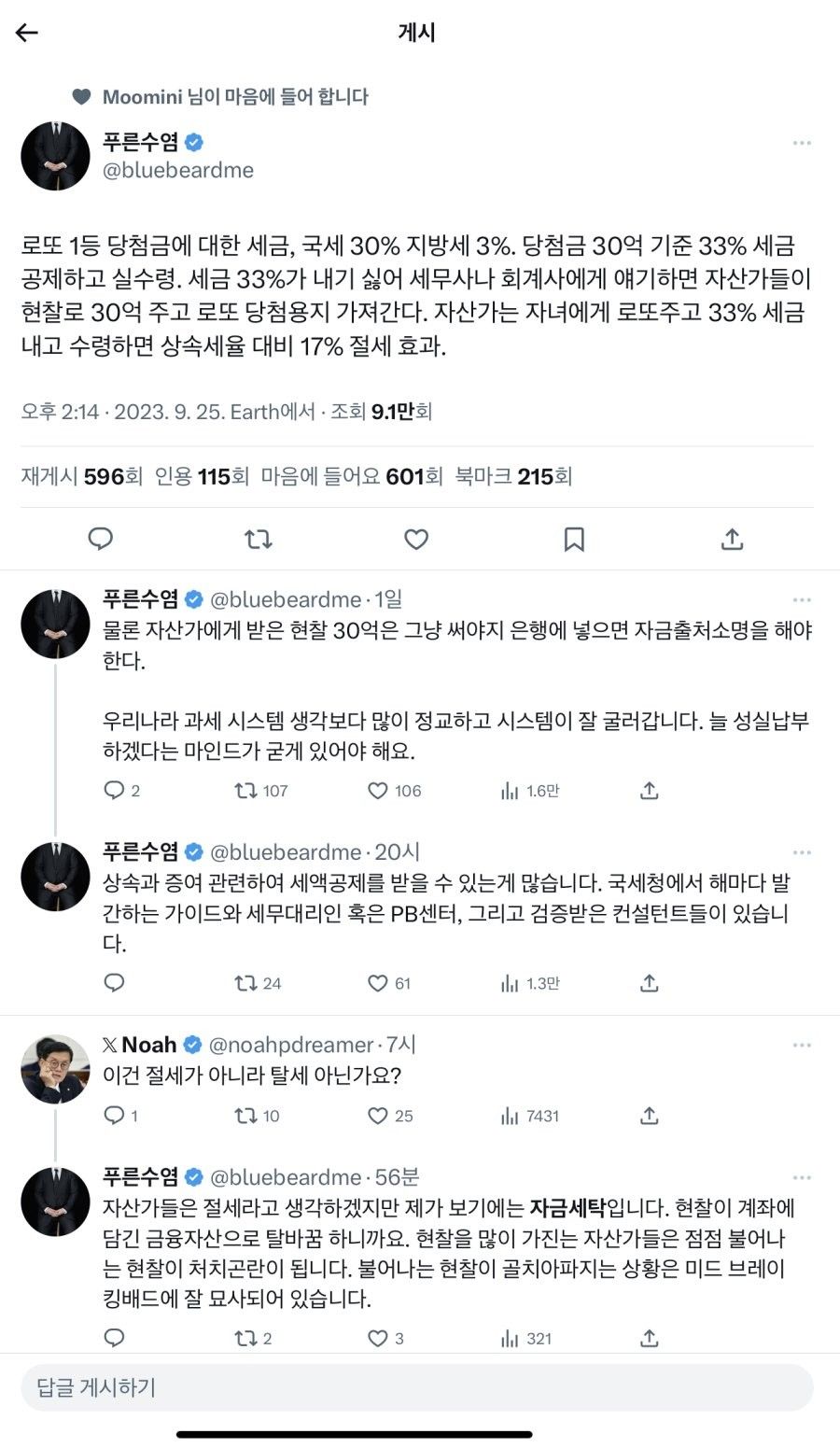Viewport: 840px width, 1448px height.
Task: Bookmark the main lottery tax post
Action: tap(574, 539)
